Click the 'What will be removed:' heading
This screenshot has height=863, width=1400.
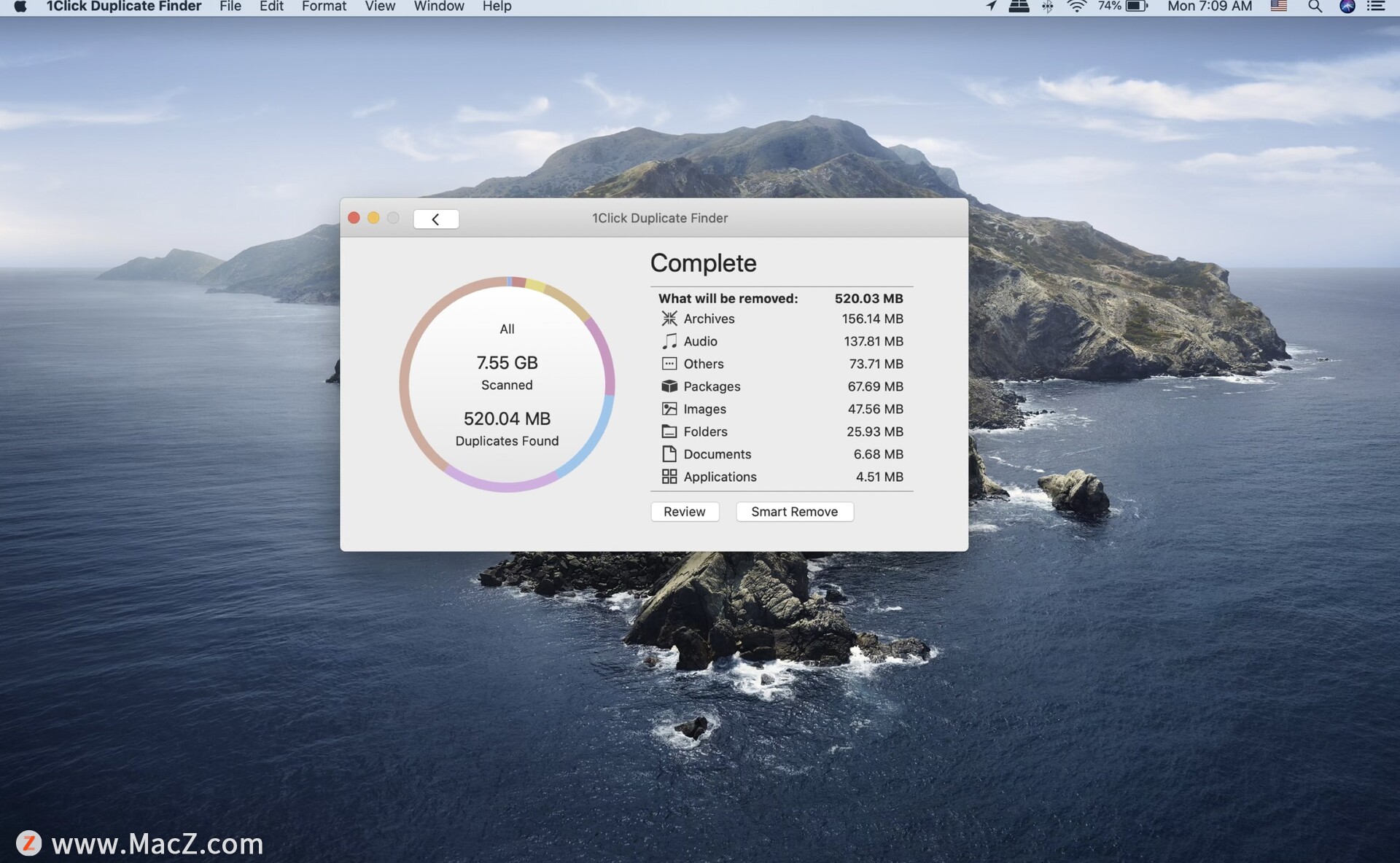[728, 298]
